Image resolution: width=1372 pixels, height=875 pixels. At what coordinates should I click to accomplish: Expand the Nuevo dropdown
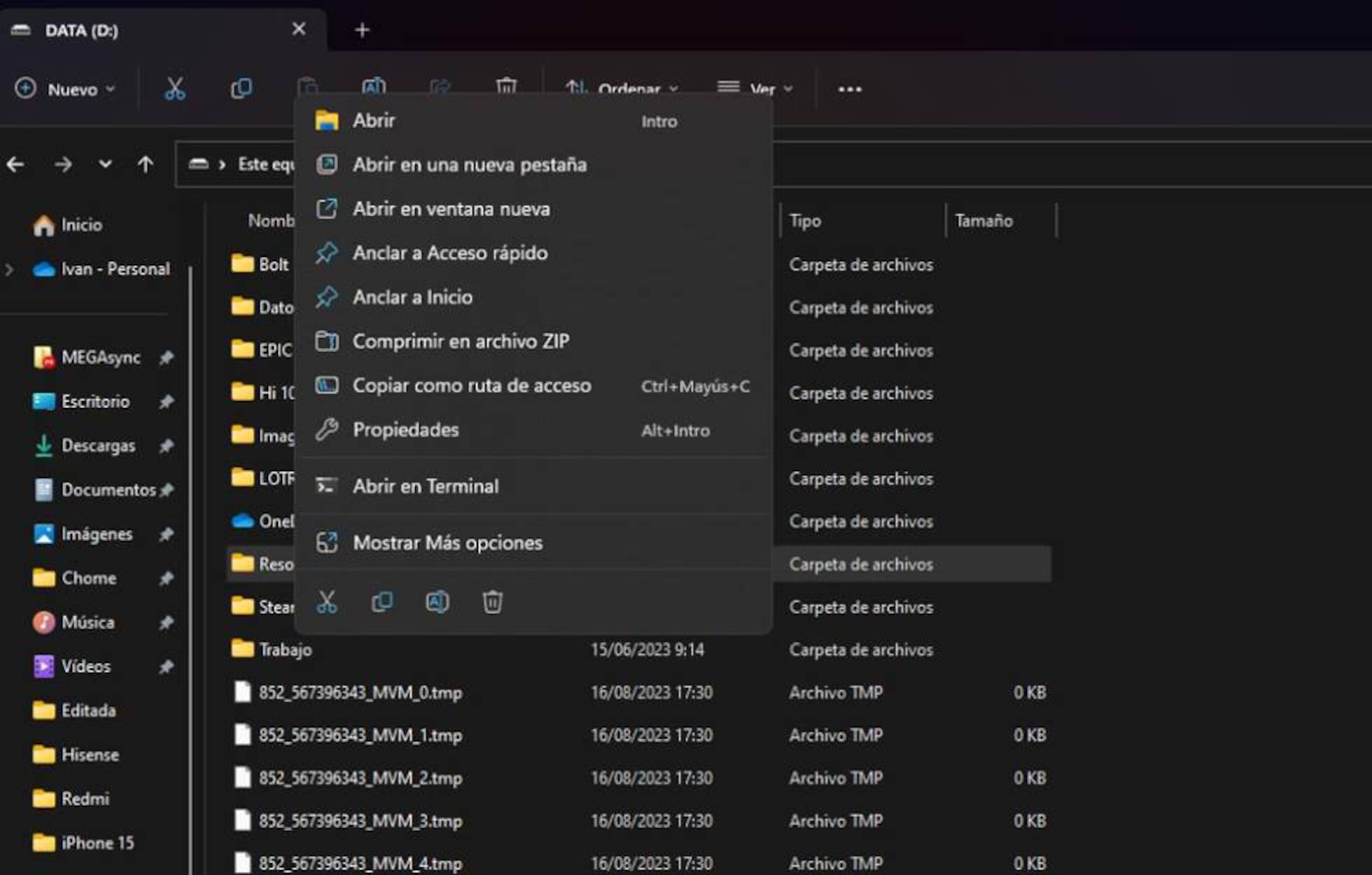click(65, 89)
